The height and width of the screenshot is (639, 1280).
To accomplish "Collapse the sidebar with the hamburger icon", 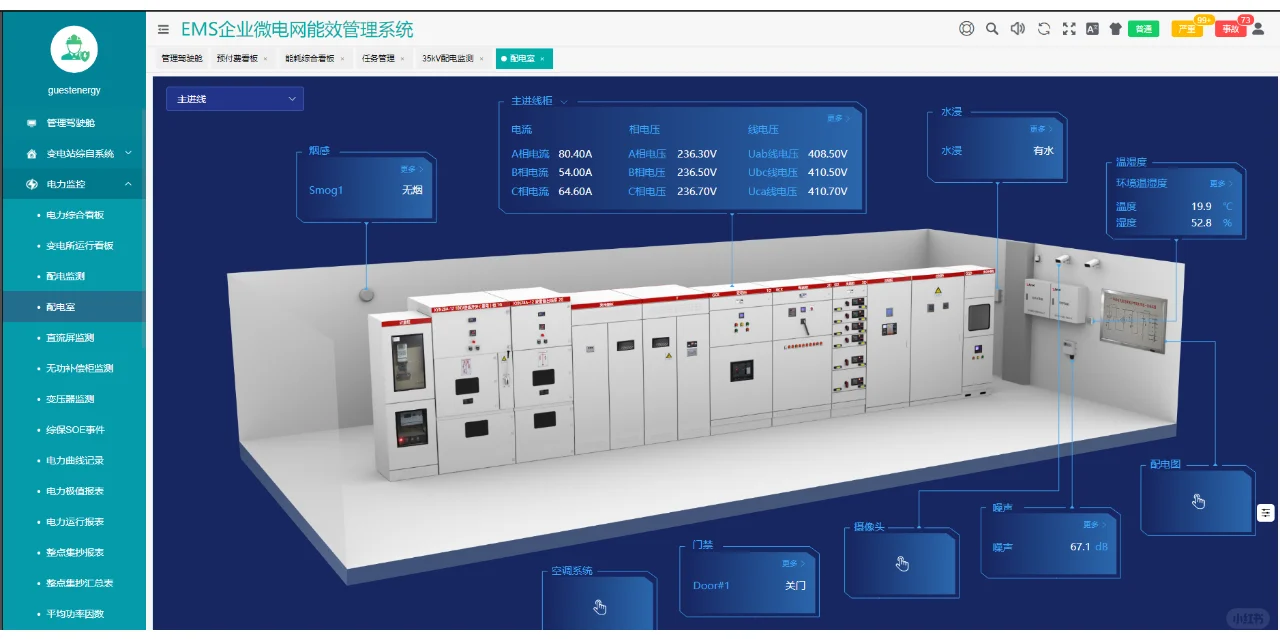I will tap(164, 29).
